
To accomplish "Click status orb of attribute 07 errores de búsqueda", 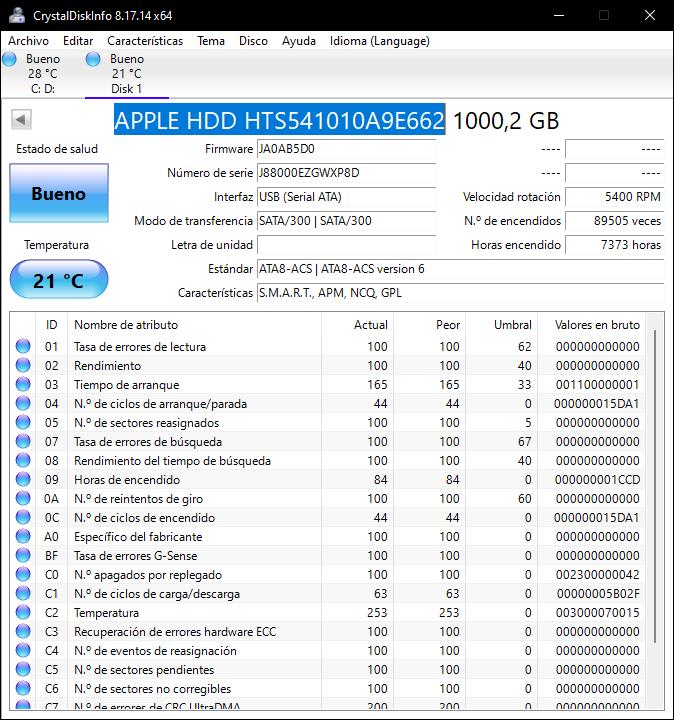I will point(23,441).
